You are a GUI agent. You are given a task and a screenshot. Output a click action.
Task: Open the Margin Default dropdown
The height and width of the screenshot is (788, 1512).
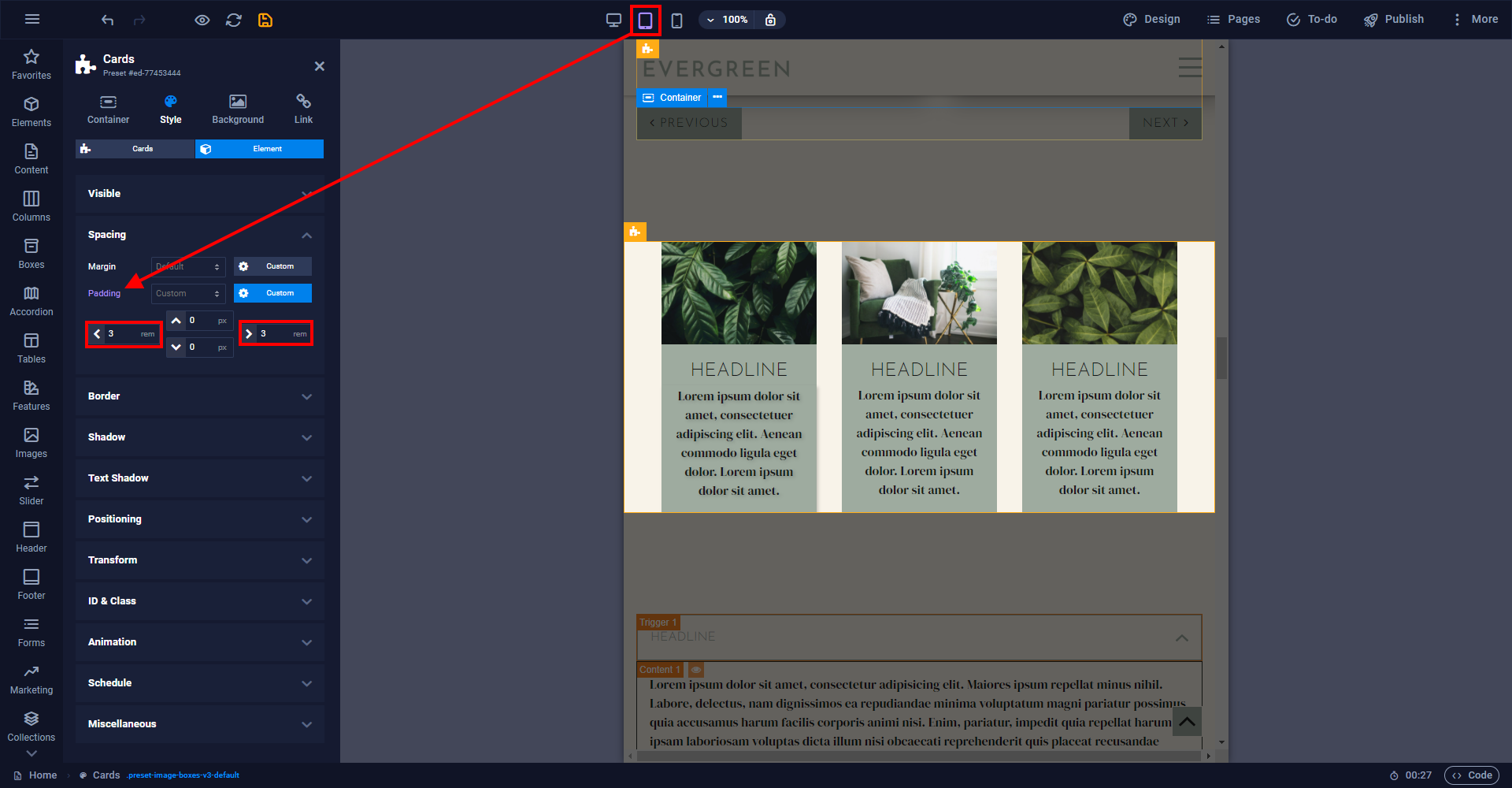(x=188, y=266)
